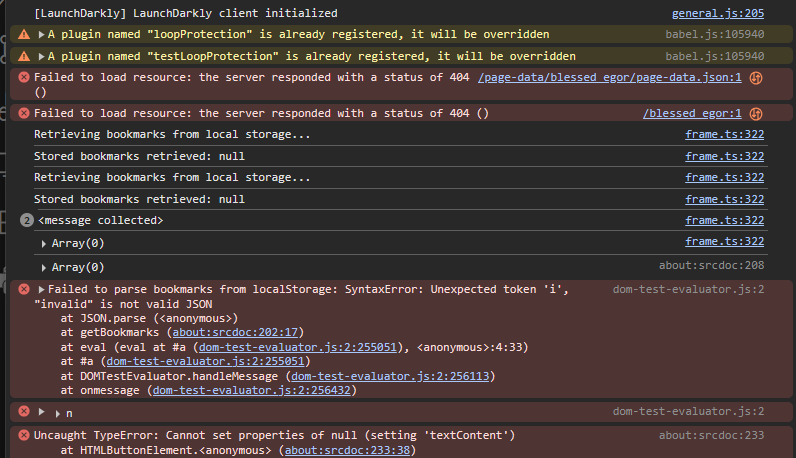The image size is (796, 458).
Task: Click the error icon on the page-data.json 404 row
Action: [24, 77]
